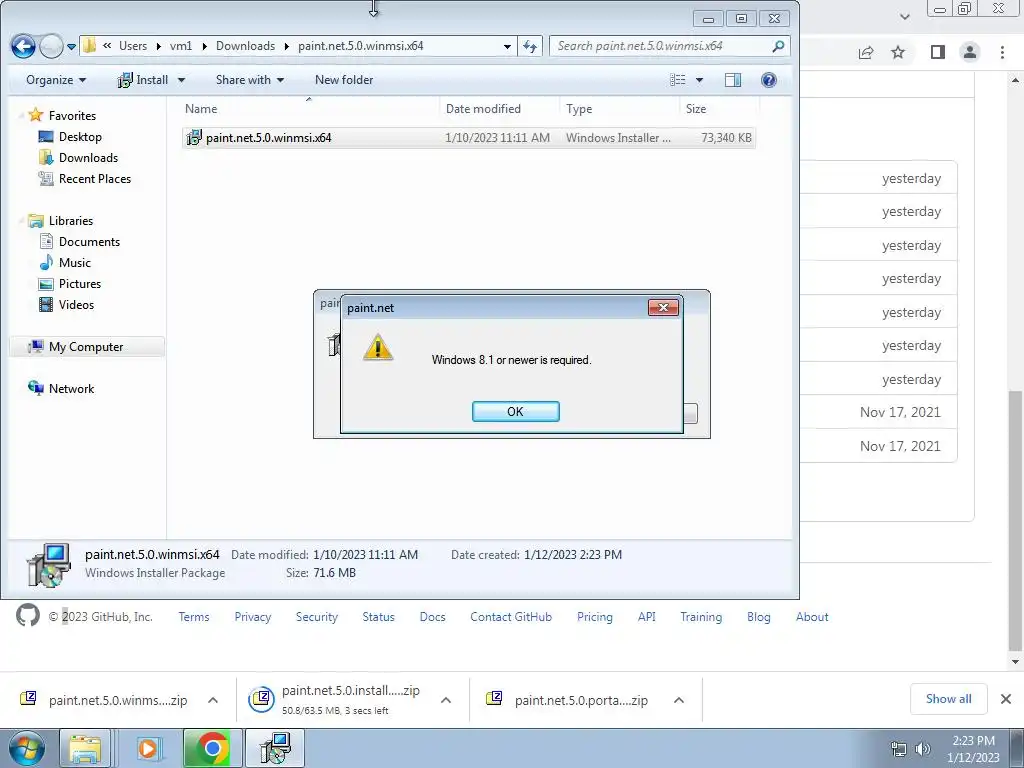Refresh the Explorer folder view
The height and width of the screenshot is (768, 1024).
pos(530,46)
